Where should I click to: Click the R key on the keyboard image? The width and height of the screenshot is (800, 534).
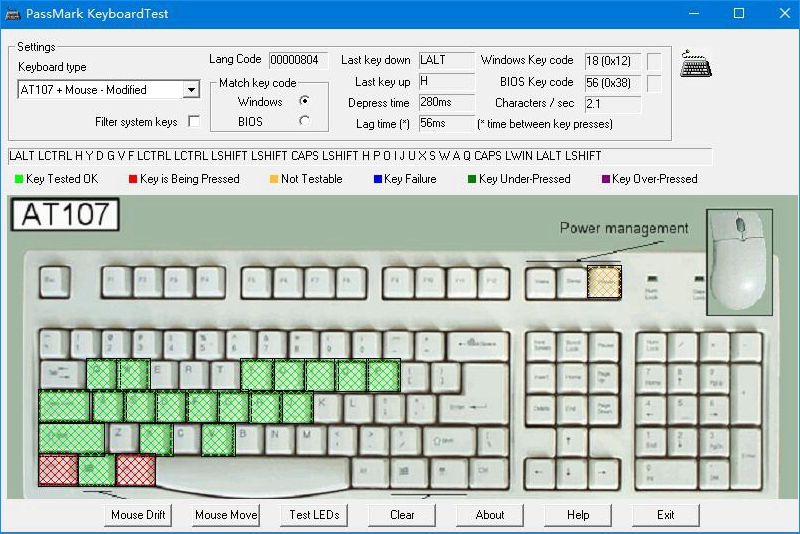194,374
